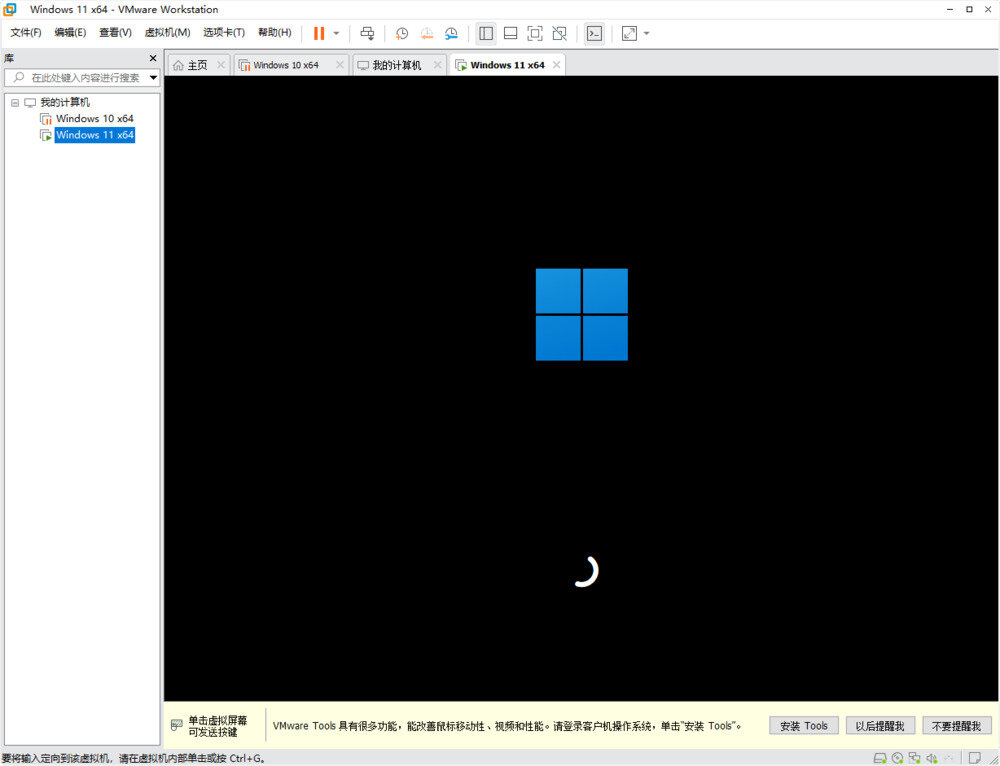1000x766 pixels.
Task: Collapse the 我的计算机 tree node
Action: click(x=14, y=101)
